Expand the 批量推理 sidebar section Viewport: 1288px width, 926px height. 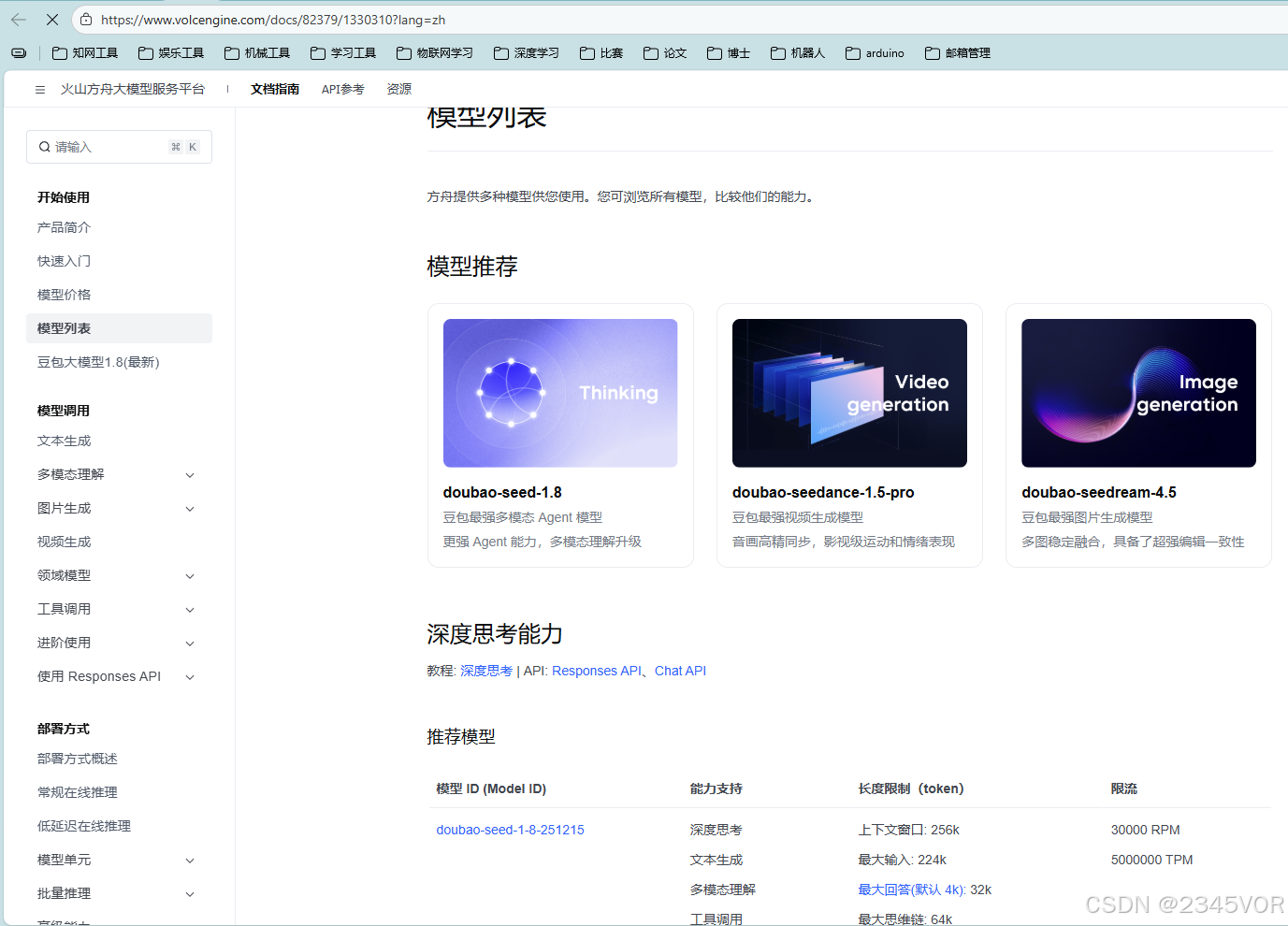pyautogui.click(x=190, y=894)
